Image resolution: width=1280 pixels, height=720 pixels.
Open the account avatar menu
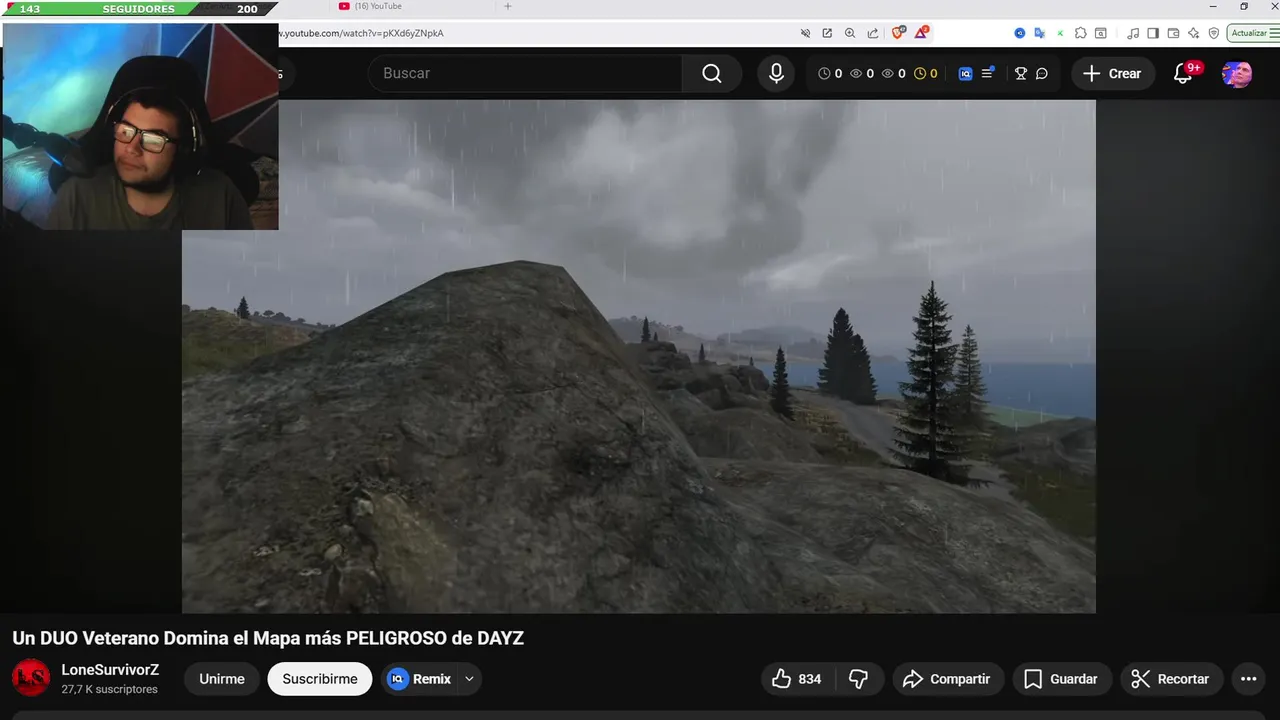point(1237,73)
